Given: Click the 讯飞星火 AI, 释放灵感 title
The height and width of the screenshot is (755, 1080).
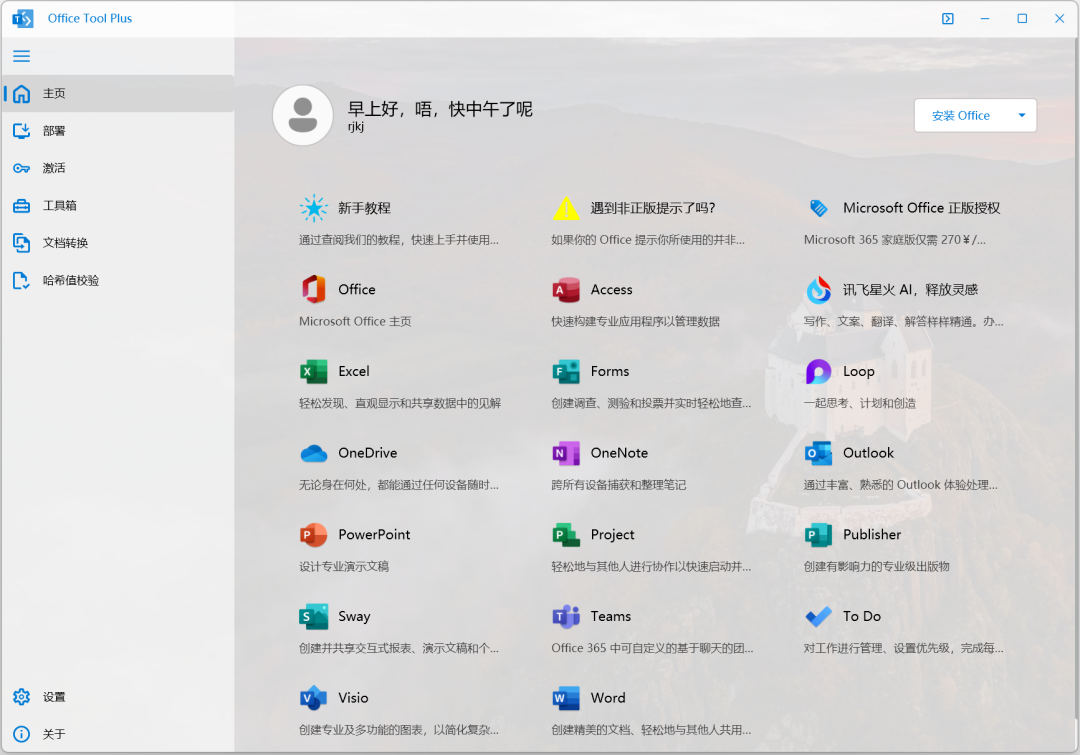Looking at the screenshot, I should (x=911, y=289).
